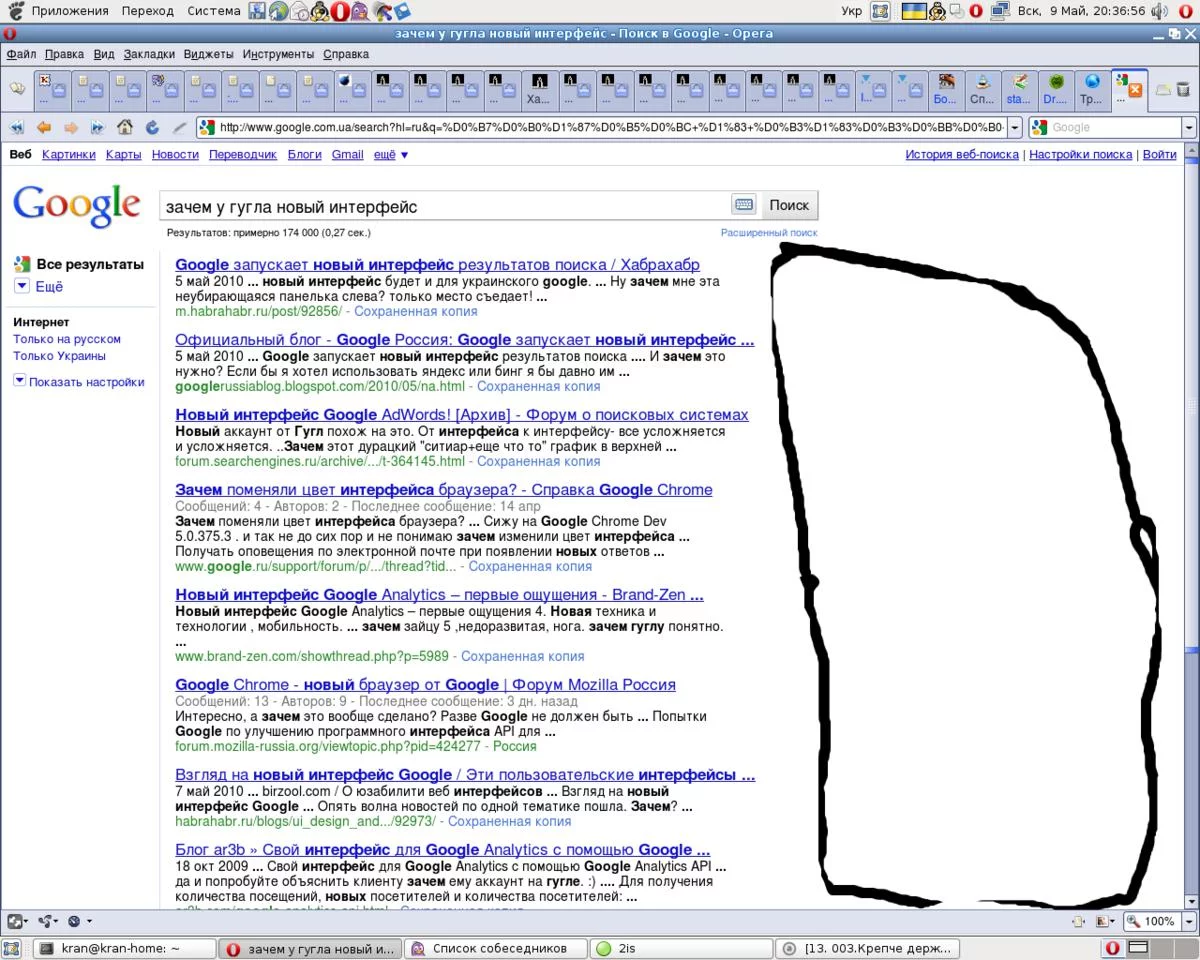Click the new tab icon beside trash
The width and height of the screenshot is (1200, 960).
(x=1163, y=89)
